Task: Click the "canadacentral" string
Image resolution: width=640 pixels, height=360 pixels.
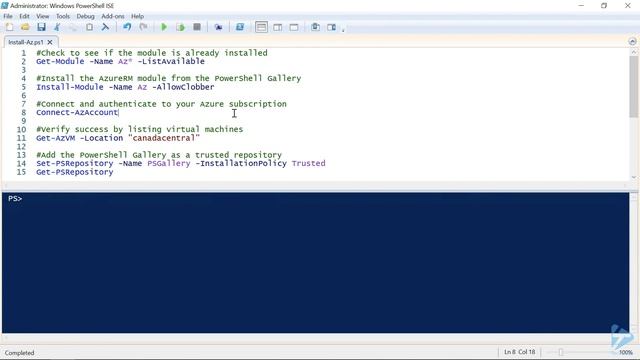Action: pos(164,138)
